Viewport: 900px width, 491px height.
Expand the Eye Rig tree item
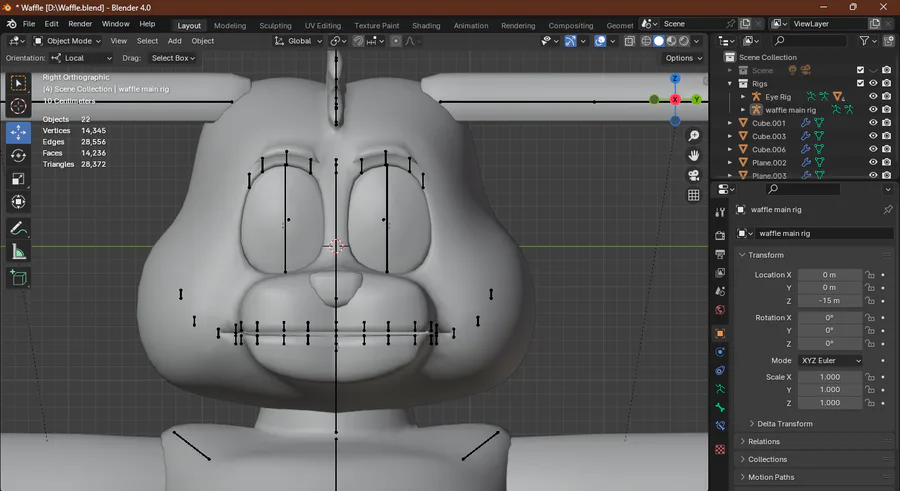pos(743,97)
